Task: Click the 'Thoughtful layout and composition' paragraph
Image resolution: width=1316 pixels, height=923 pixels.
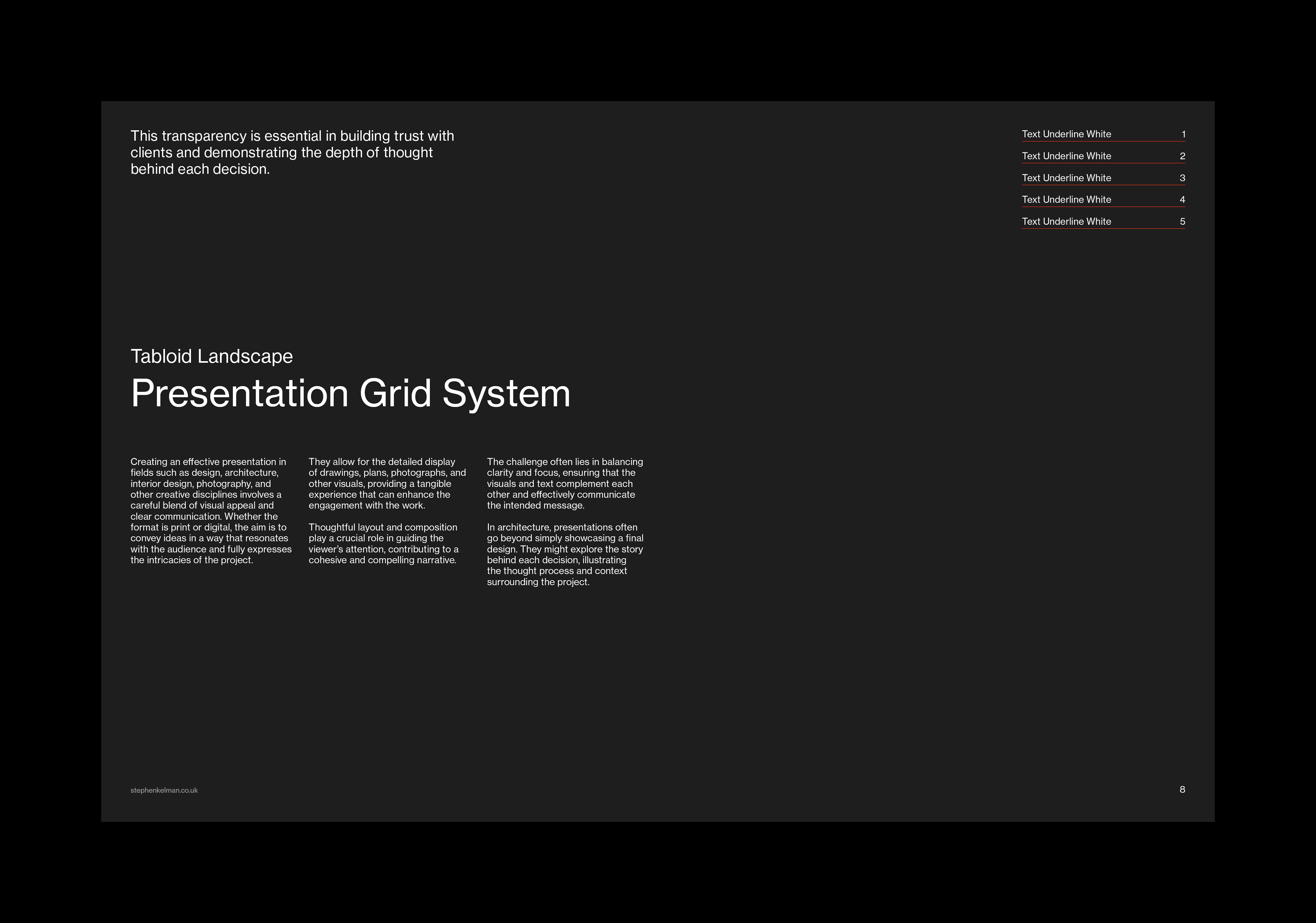Action: [x=383, y=544]
